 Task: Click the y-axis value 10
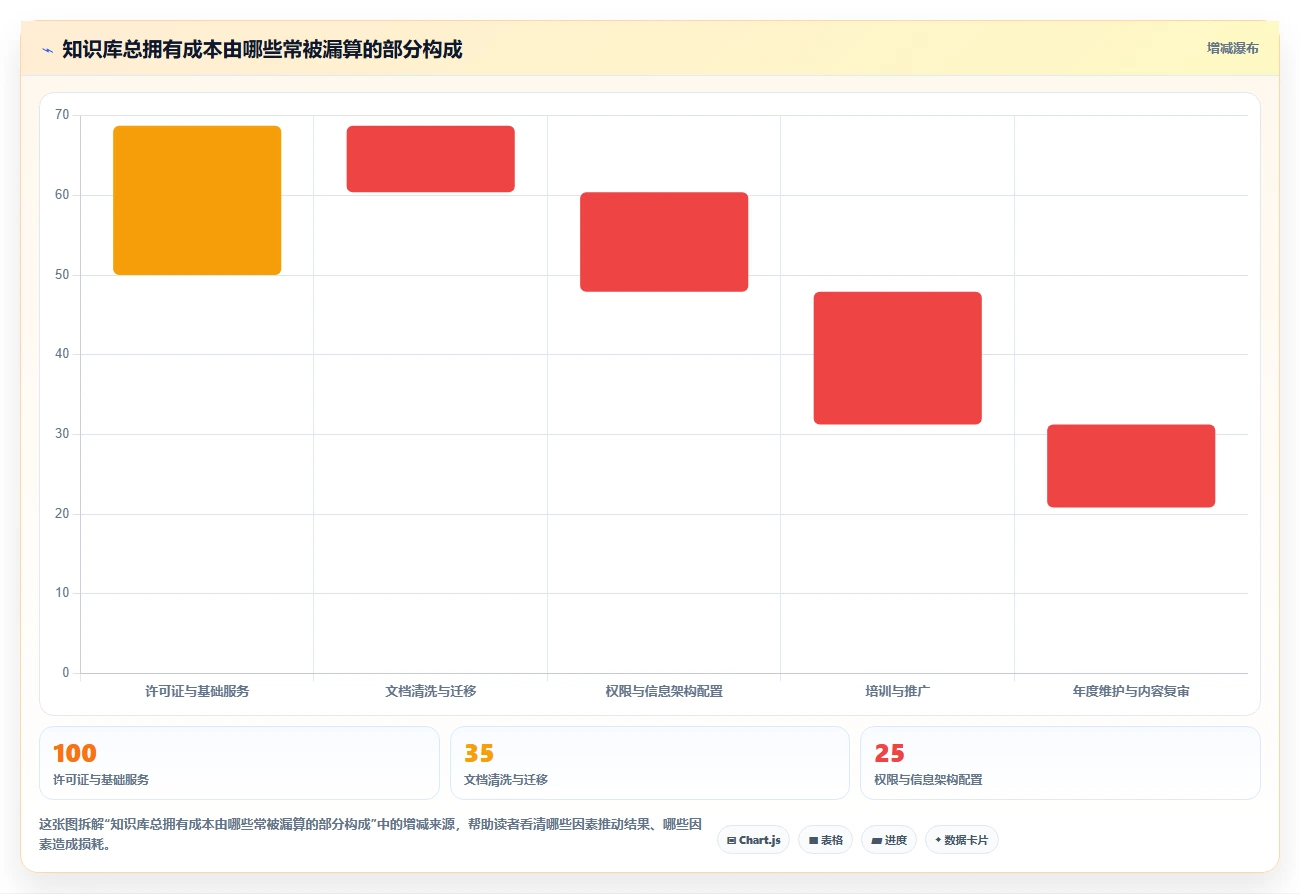pos(62,593)
